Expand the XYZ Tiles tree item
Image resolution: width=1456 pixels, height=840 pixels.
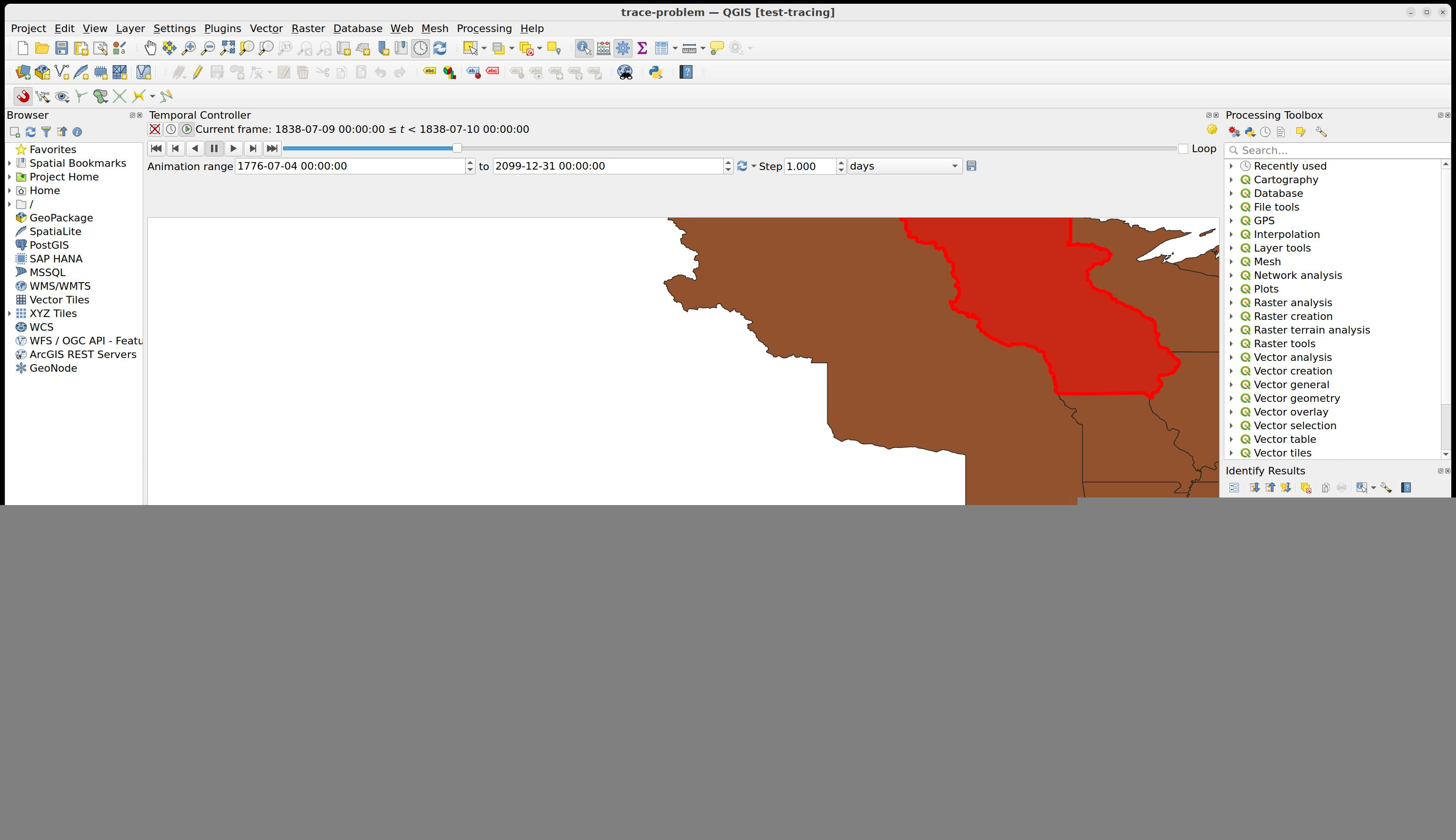[x=8, y=313]
